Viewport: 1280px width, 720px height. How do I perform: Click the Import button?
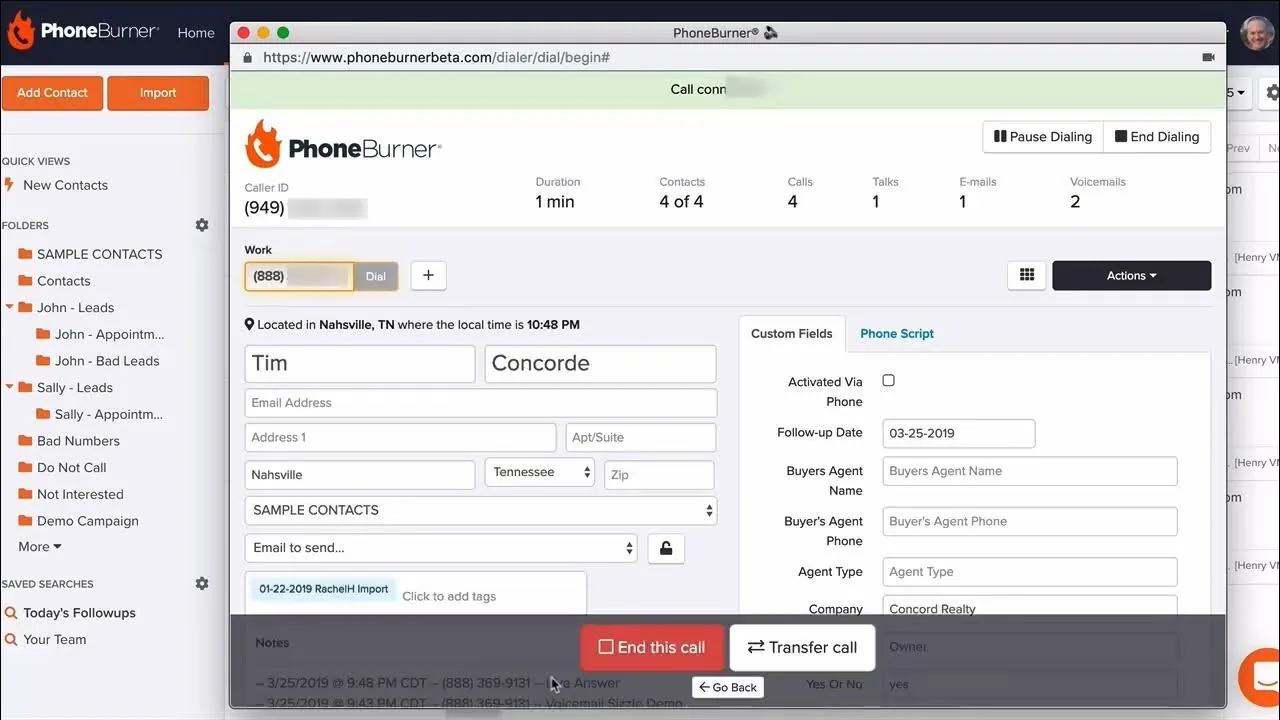[158, 93]
